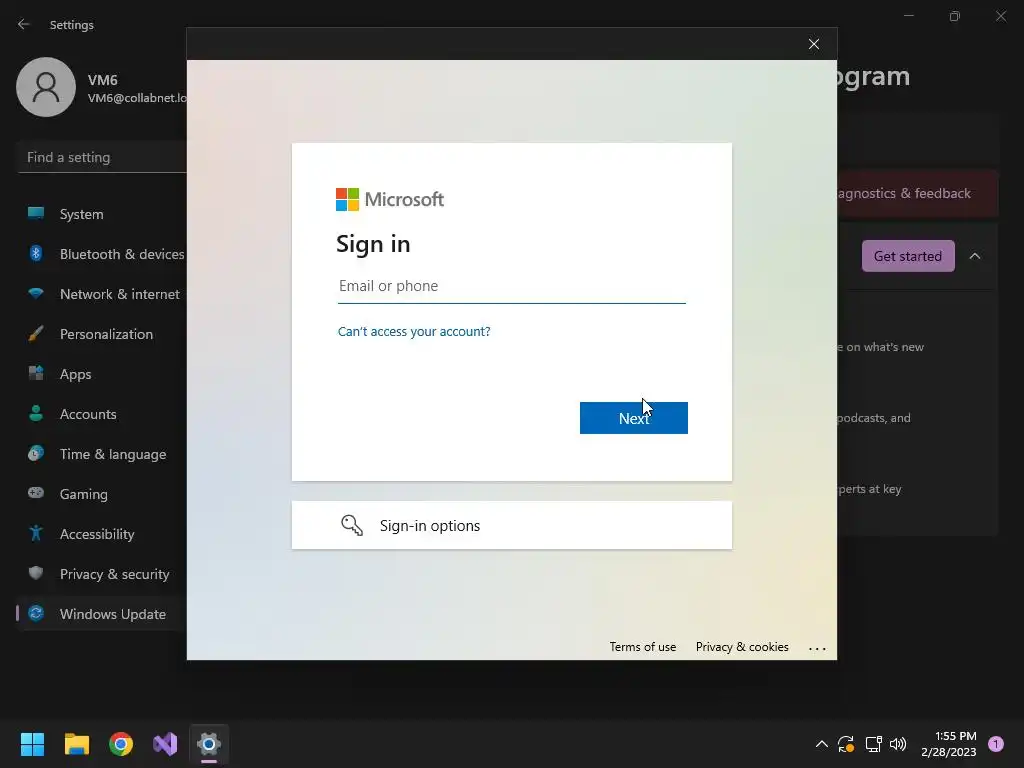
Task: Open Windows Start menu
Action: [32, 744]
